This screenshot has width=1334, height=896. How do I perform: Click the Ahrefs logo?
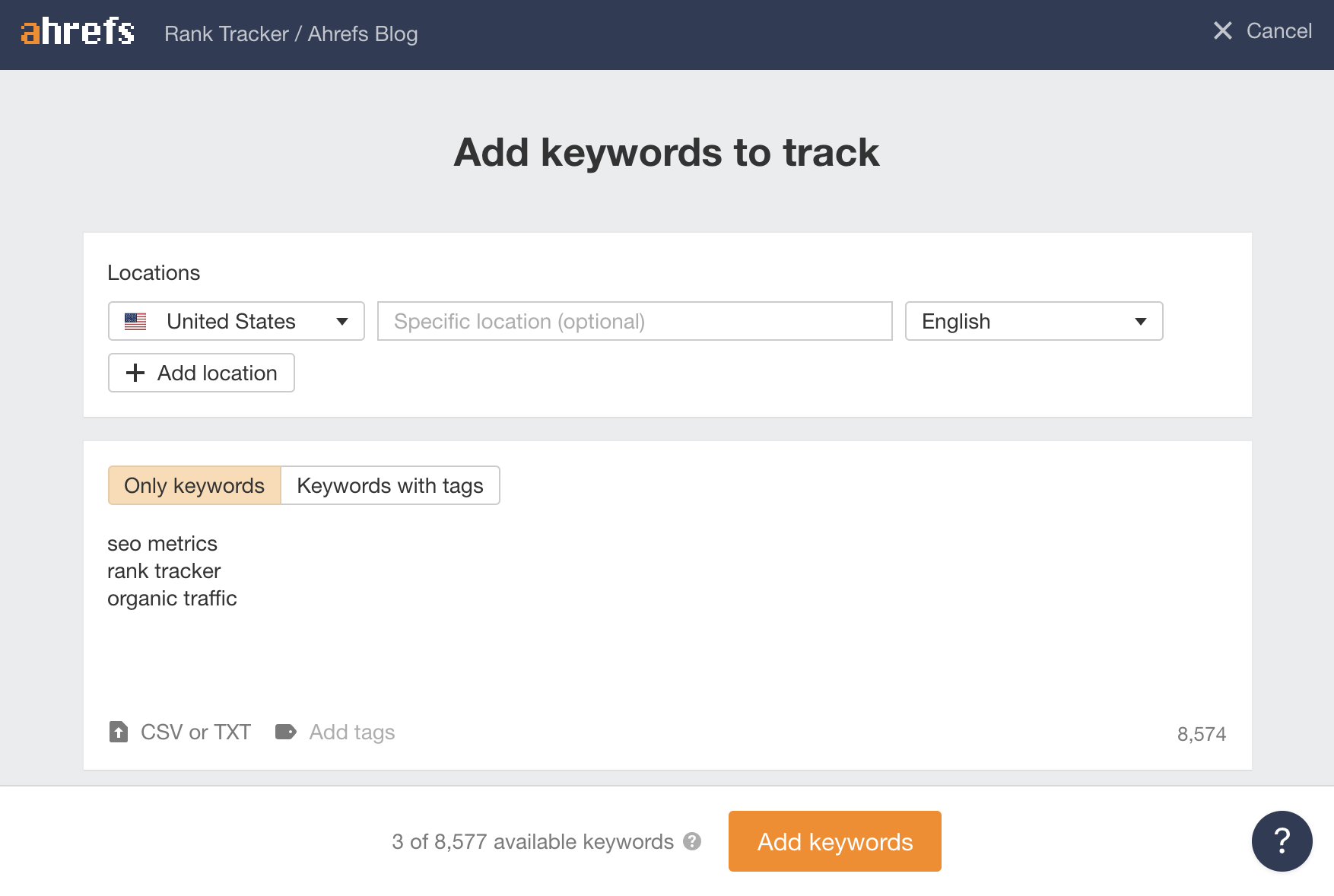click(x=76, y=32)
